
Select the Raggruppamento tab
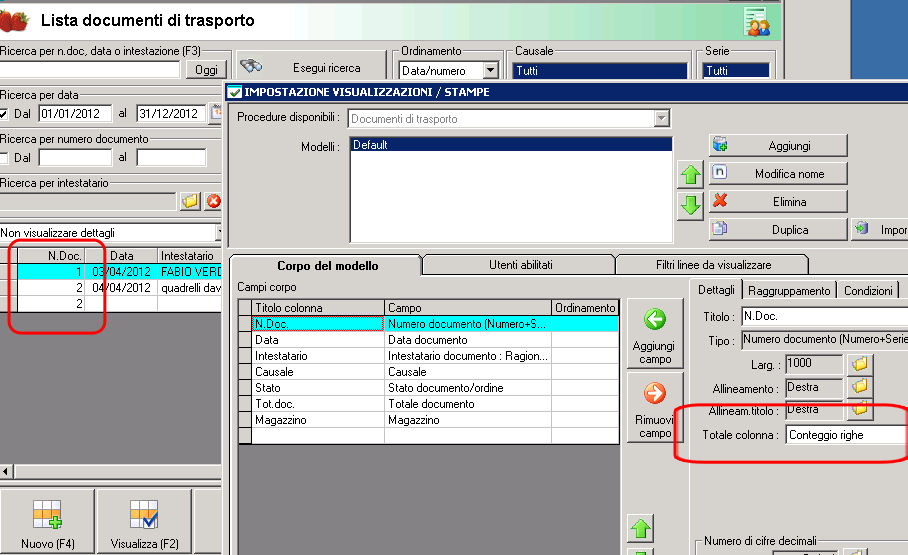pos(789,291)
